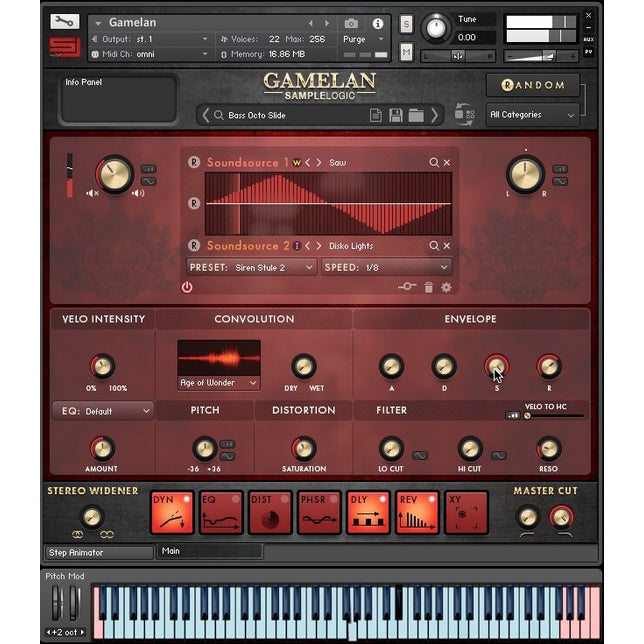Remove Soundsource 1 with X icon
Screen dimensions: 644x644
pyautogui.click(x=447, y=163)
